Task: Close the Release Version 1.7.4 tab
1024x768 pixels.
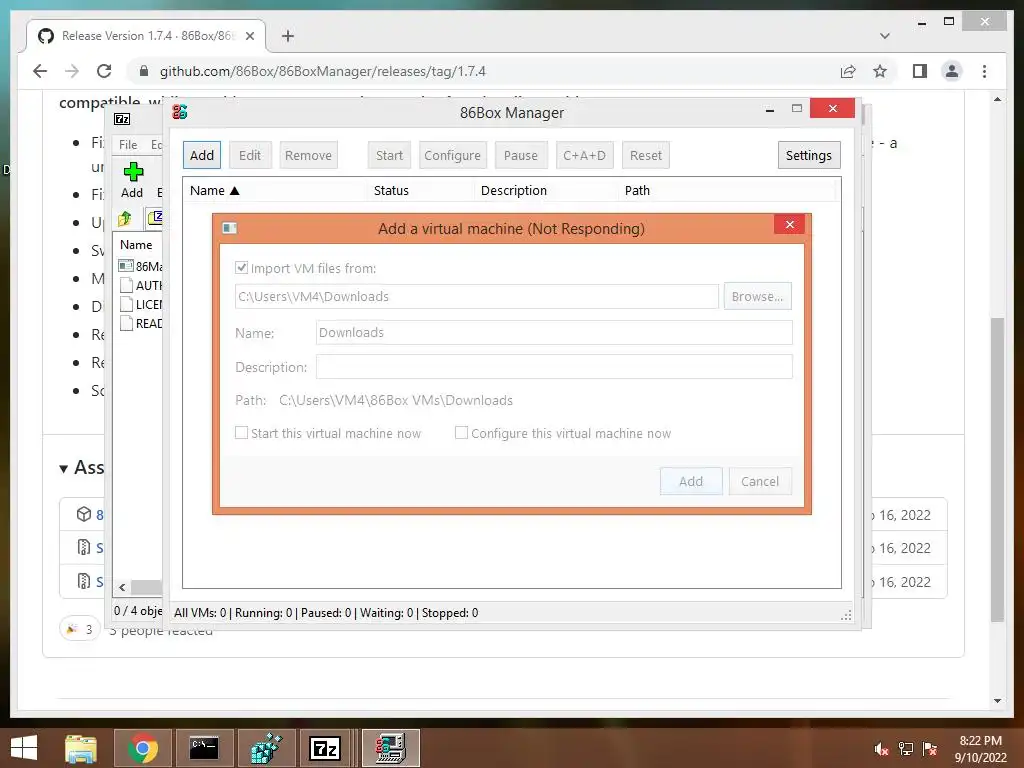Action: (x=249, y=36)
